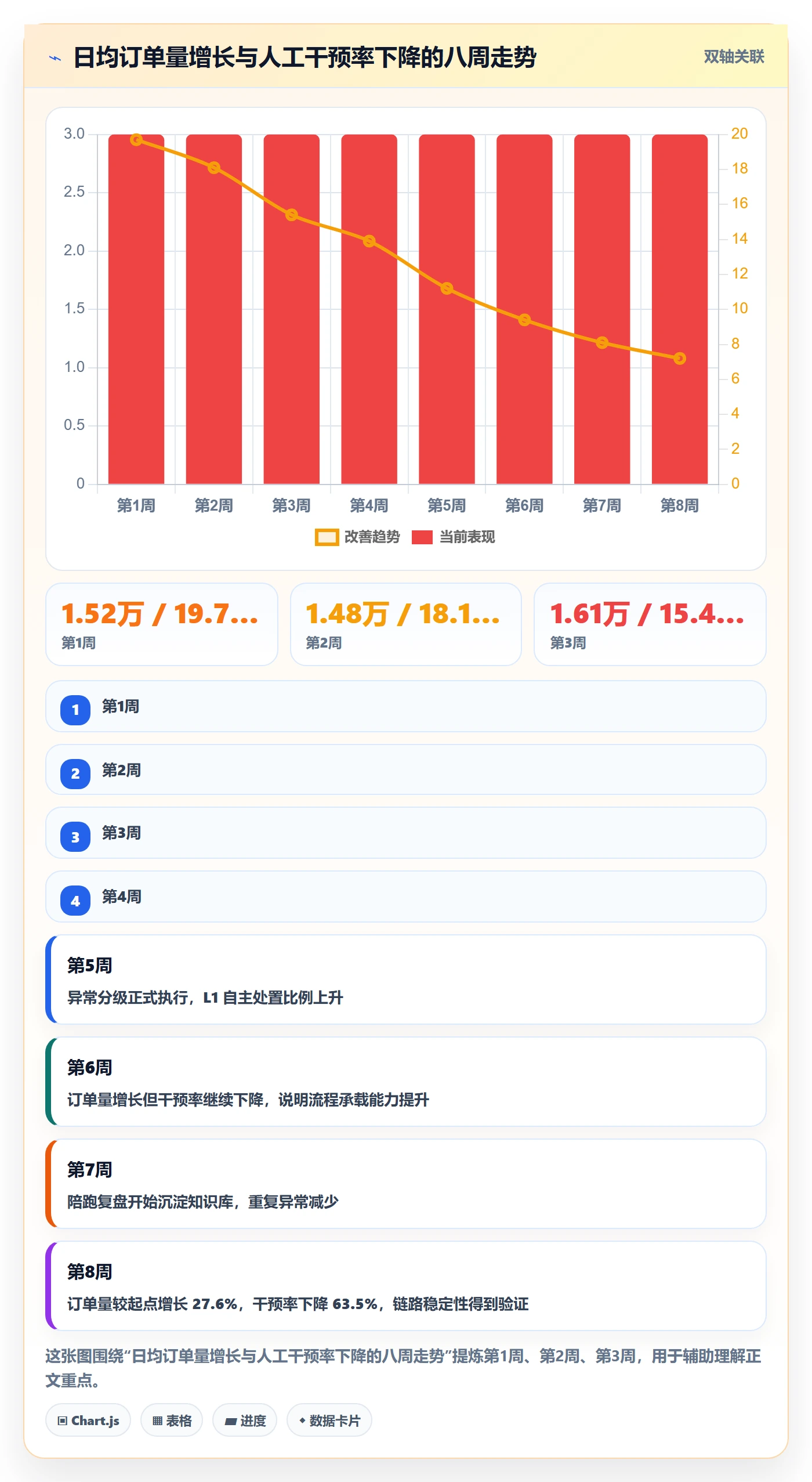This screenshot has width=812, height=1482.
Task: Click the number 2 badge in the list
Action: point(75,773)
